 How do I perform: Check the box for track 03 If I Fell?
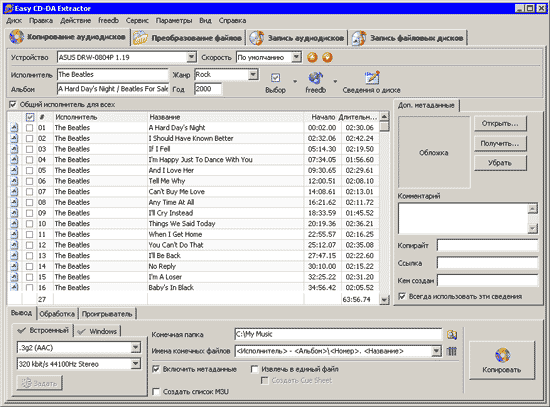(29, 149)
